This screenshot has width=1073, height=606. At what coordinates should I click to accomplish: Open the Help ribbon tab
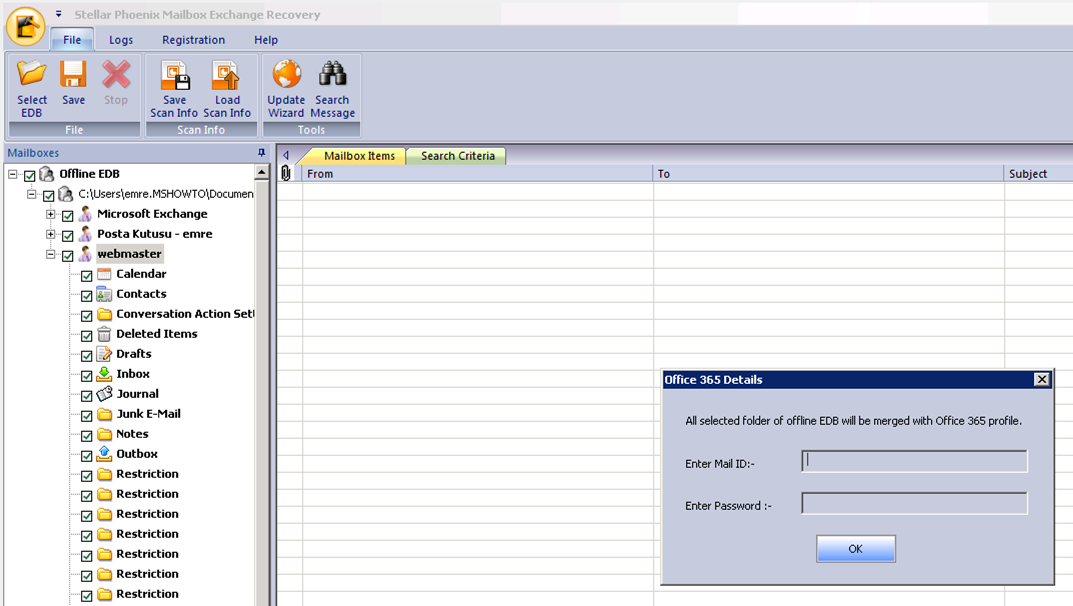[266, 40]
